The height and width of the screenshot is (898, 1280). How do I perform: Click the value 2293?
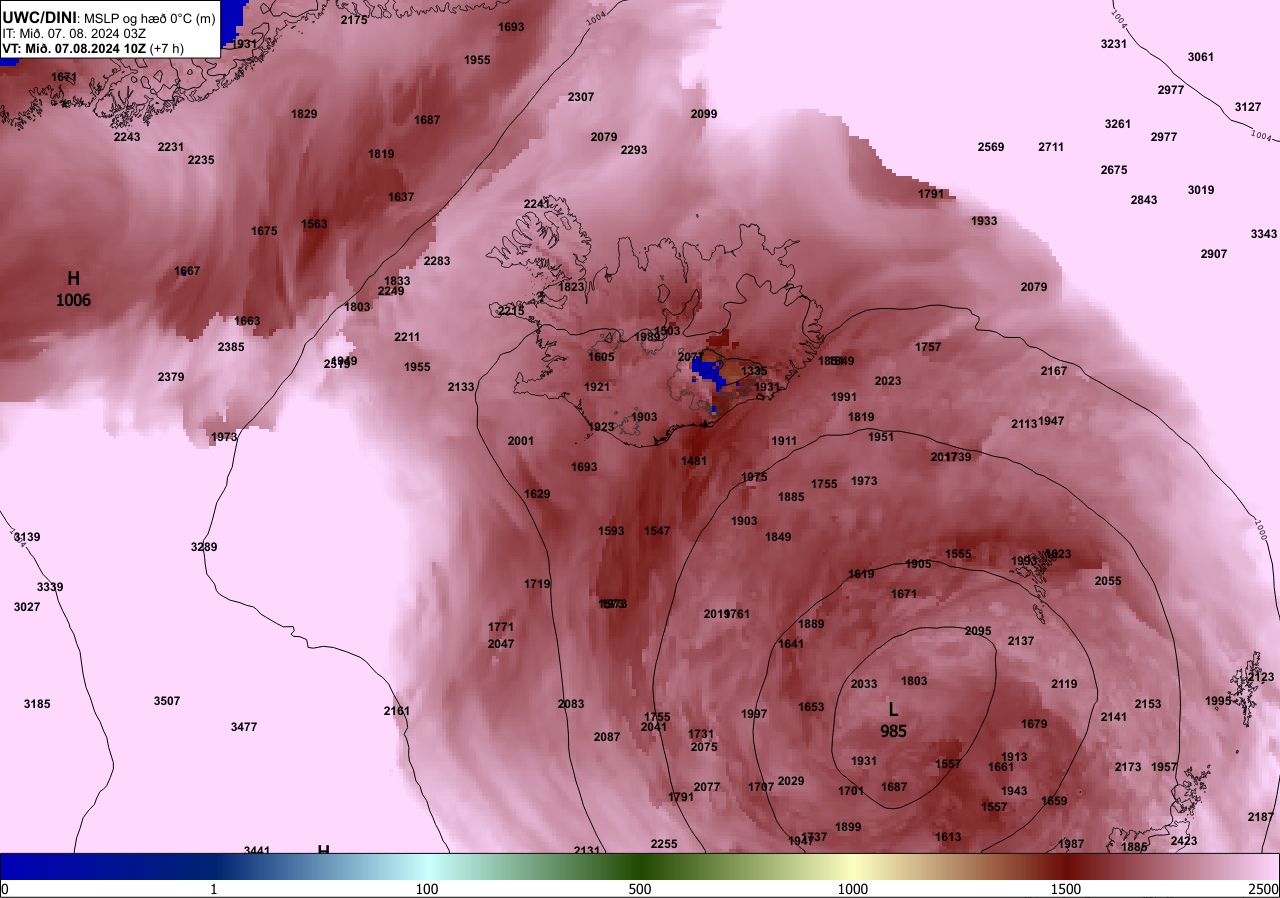coord(634,150)
